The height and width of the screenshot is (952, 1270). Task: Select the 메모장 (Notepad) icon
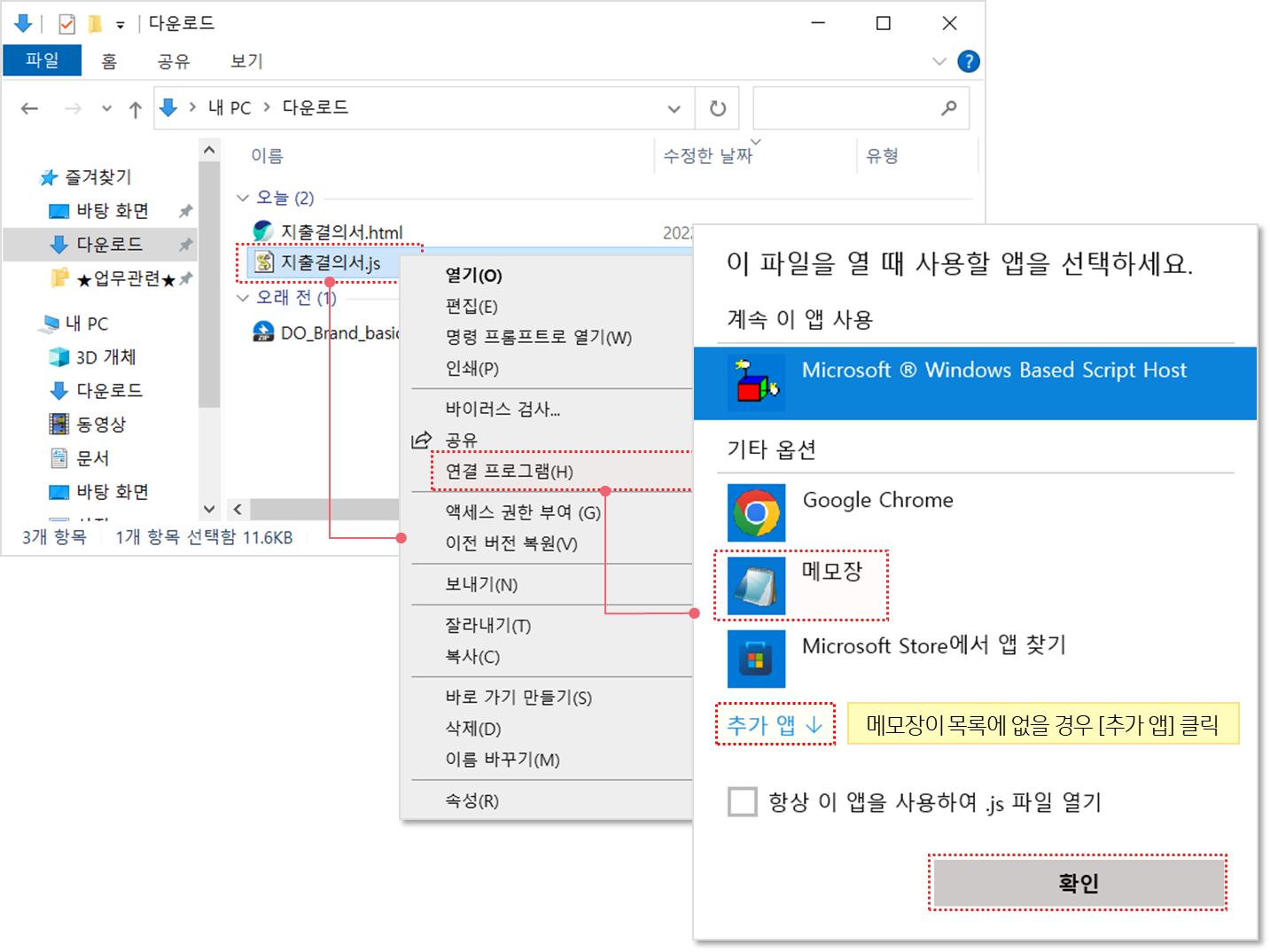pyautogui.click(x=756, y=585)
